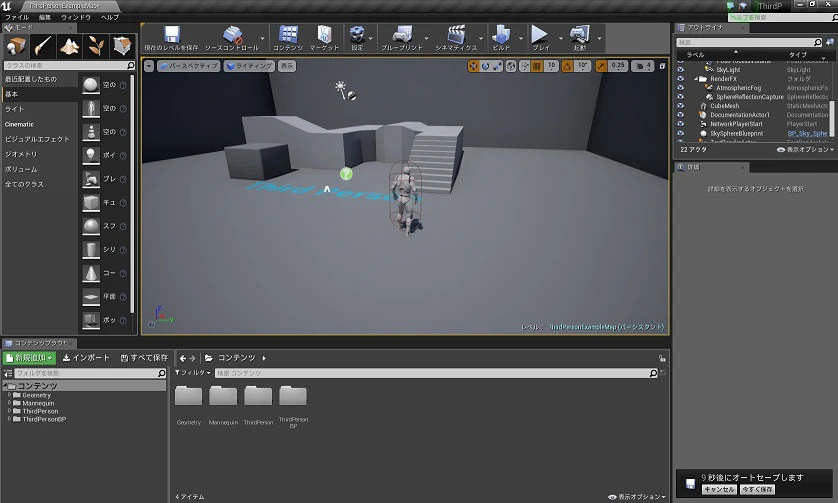
Task: Open the Blueprints toolbar icon
Action: tap(402, 35)
